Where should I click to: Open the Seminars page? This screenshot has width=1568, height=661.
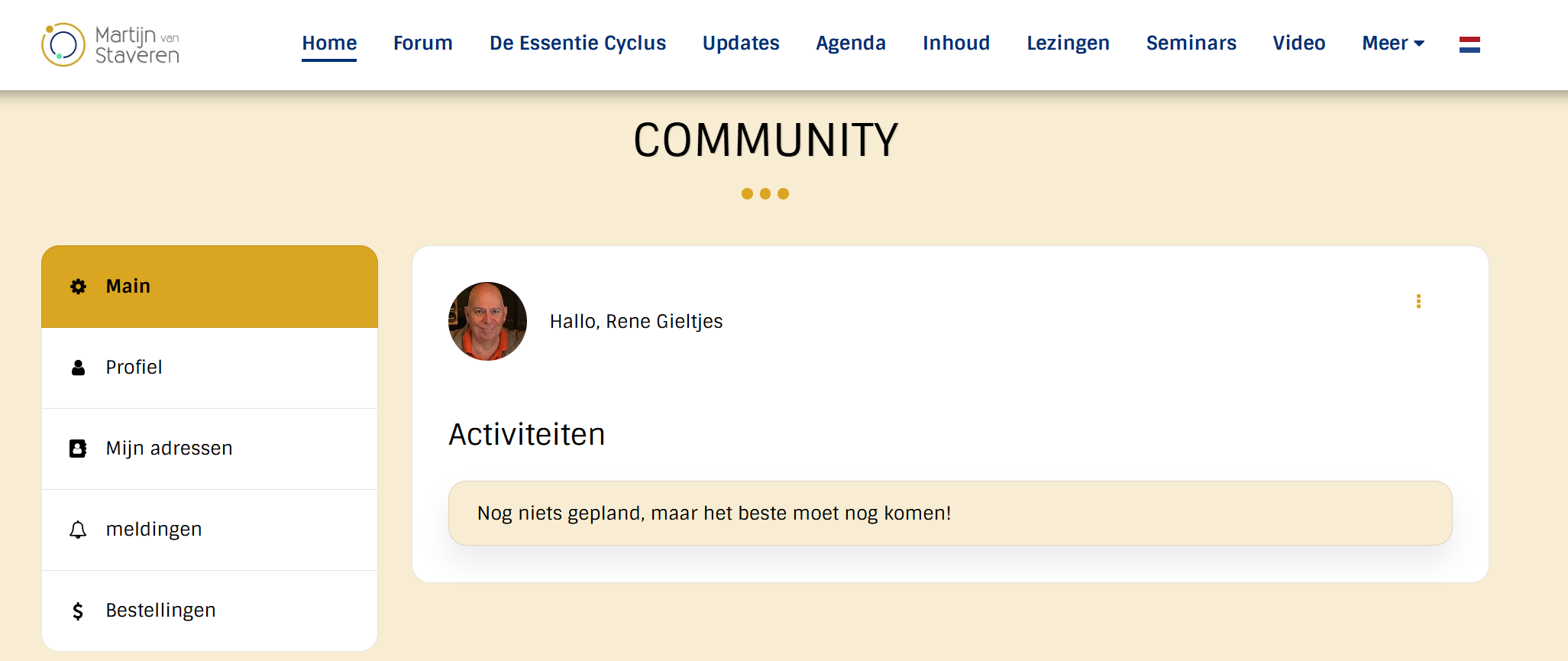coord(1191,44)
